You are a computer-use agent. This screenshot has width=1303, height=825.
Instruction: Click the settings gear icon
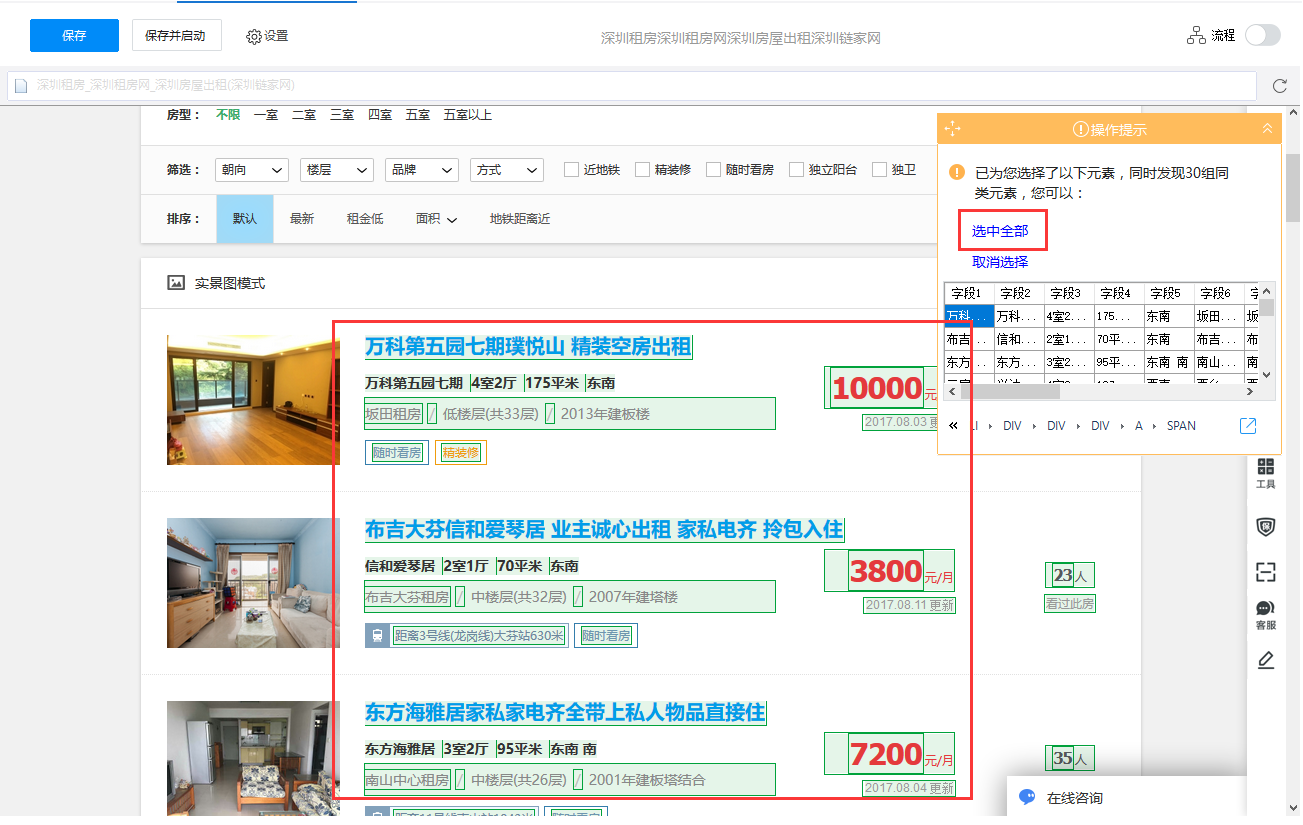[x=254, y=36]
